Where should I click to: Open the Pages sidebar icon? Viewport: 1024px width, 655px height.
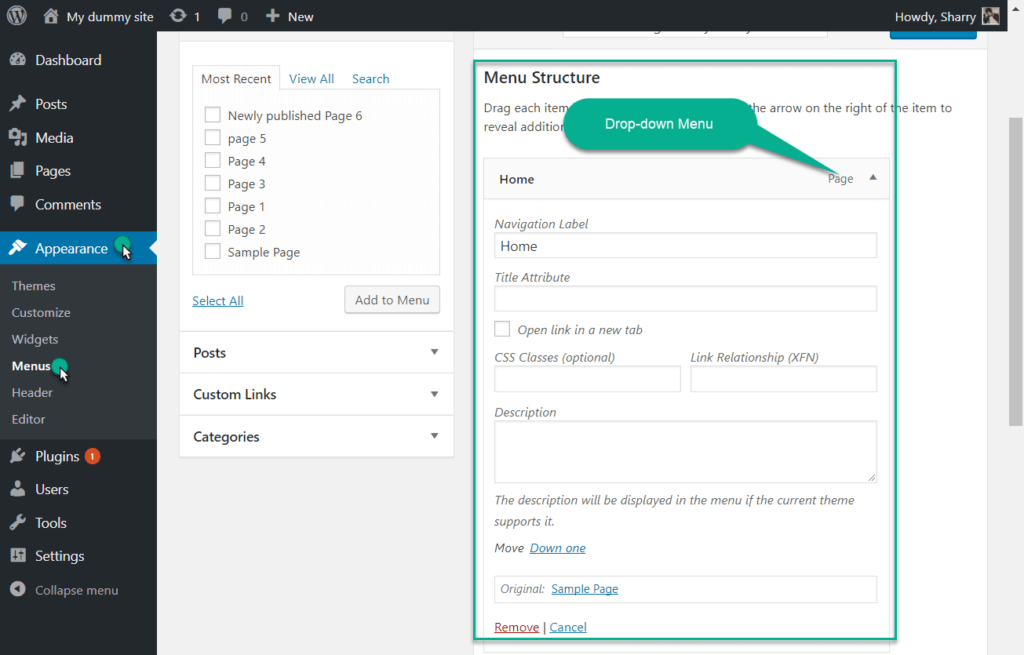[x=18, y=171]
